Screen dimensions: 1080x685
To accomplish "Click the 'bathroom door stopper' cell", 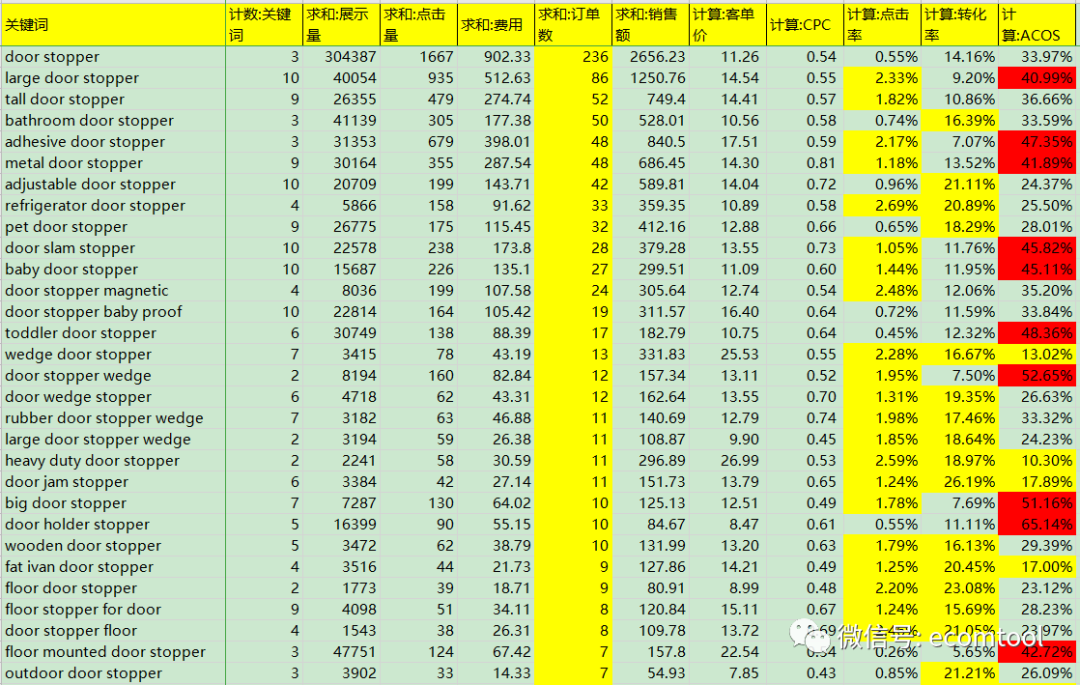I will (113, 120).
